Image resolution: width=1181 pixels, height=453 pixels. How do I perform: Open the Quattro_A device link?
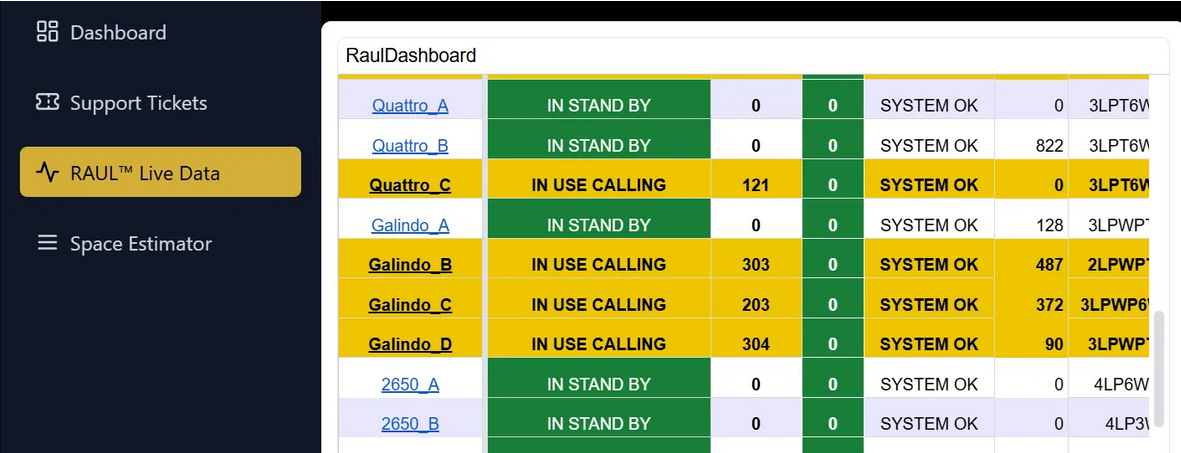click(410, 105)
